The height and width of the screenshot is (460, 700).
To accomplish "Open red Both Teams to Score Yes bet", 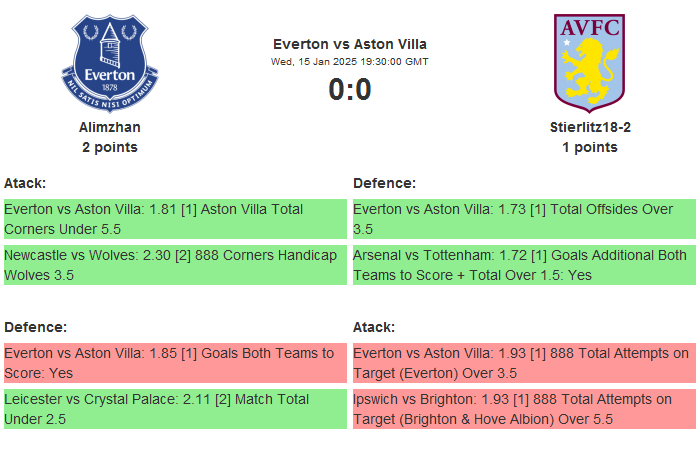I will [x=174, y=363].
